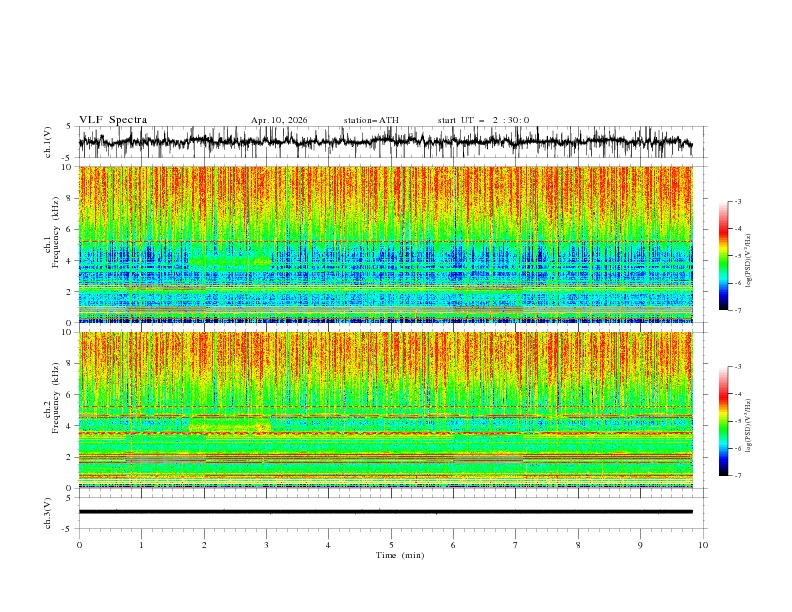792x612 pixels.
Task: Click the 'start UT = 2:30:0' text
Action: pyautogui.click(x=483, y=120)
